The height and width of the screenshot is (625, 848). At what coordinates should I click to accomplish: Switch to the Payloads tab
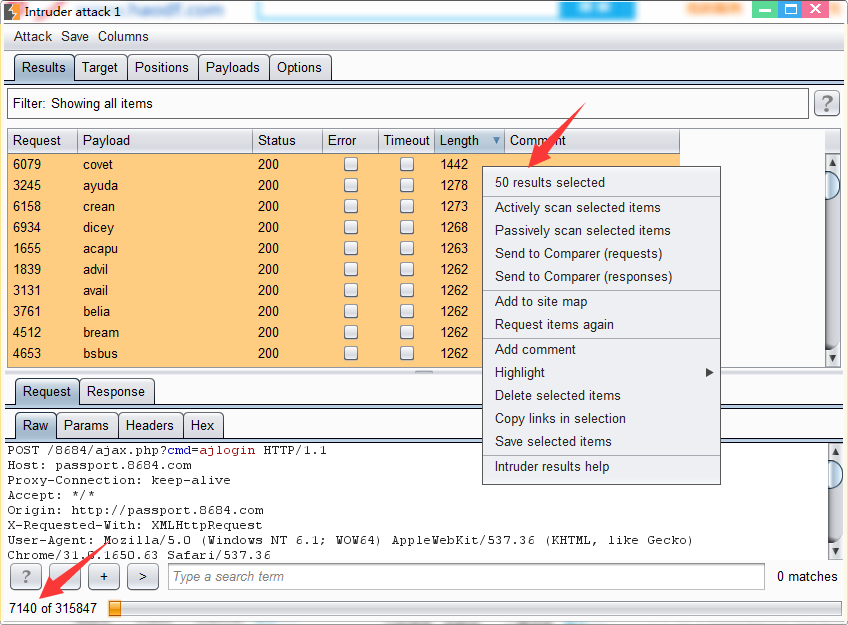click(233, 68)
